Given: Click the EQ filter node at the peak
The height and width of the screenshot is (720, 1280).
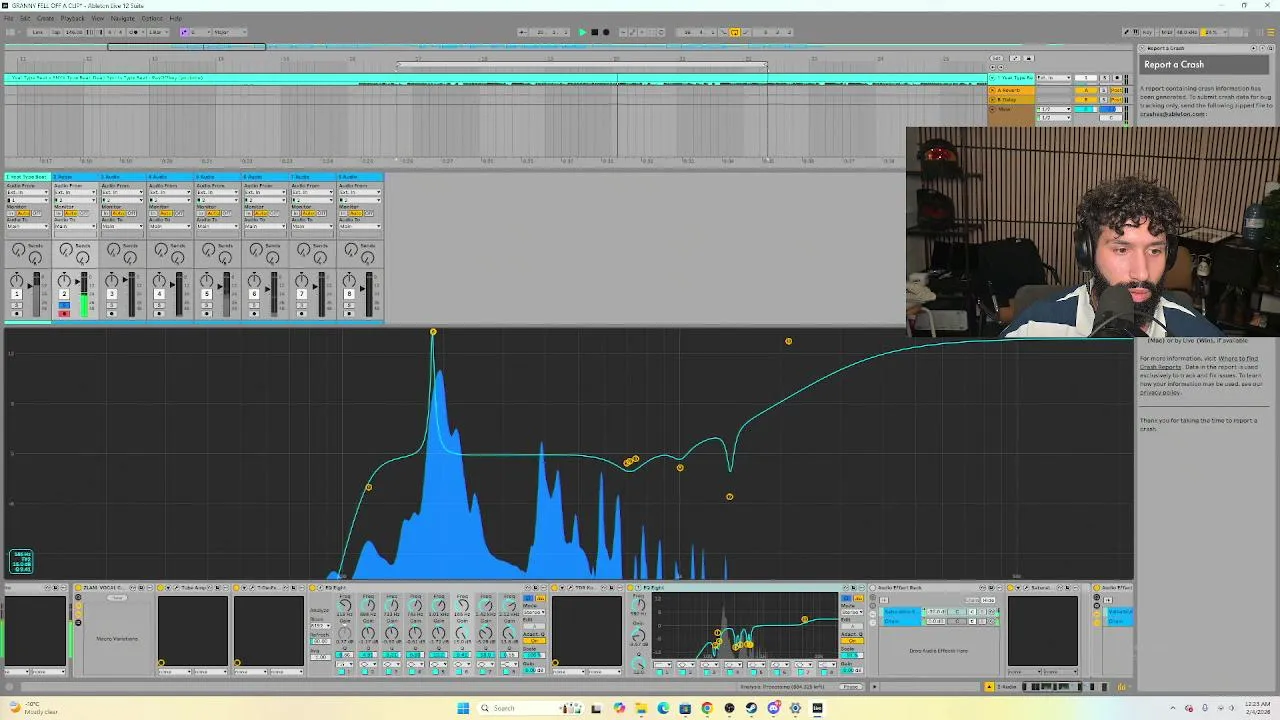Looking at the screenshot, I should 433,332.
